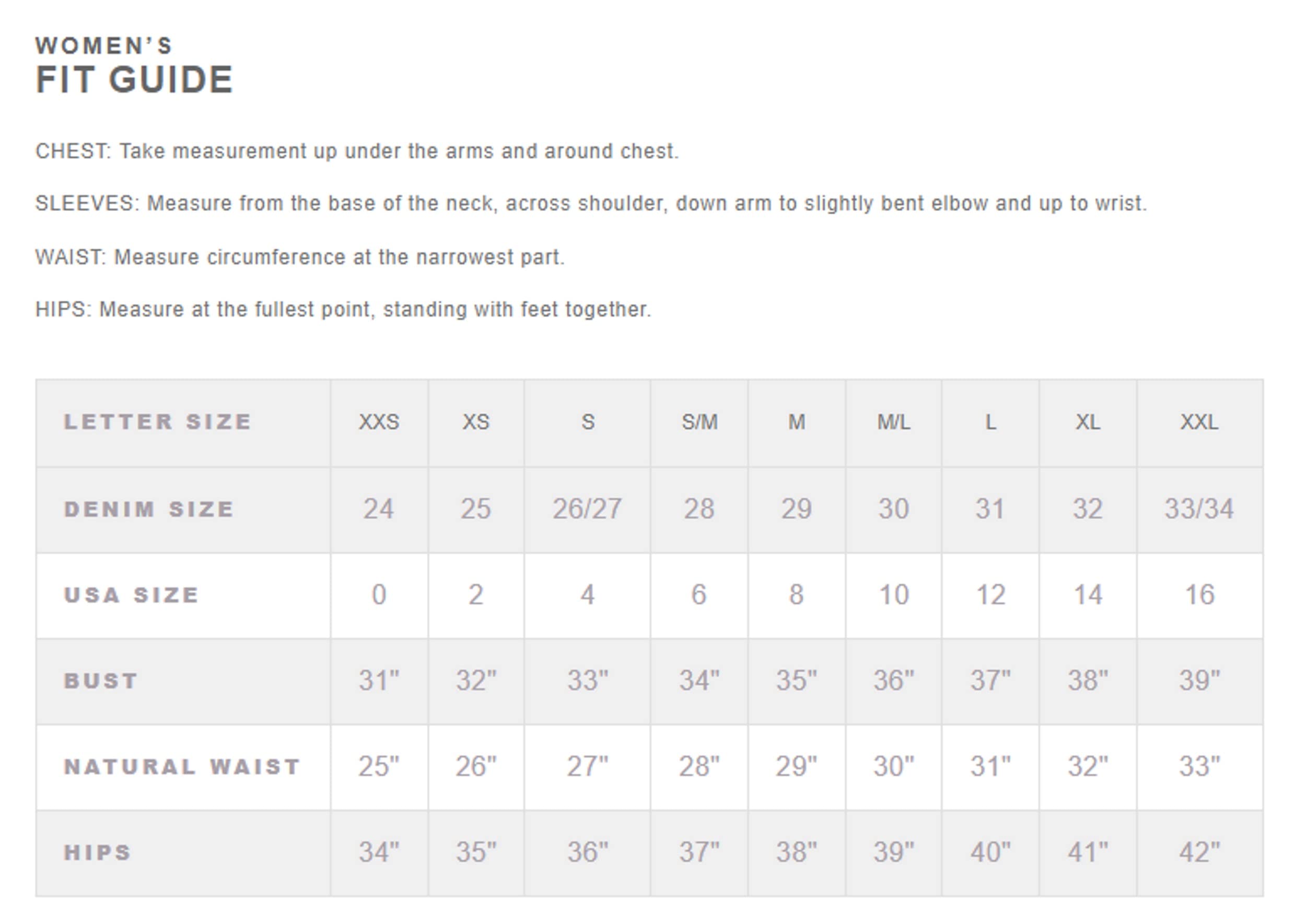Click the 42" hips measurement cell
This screenshot has width=1306, height=924.
1199,853
